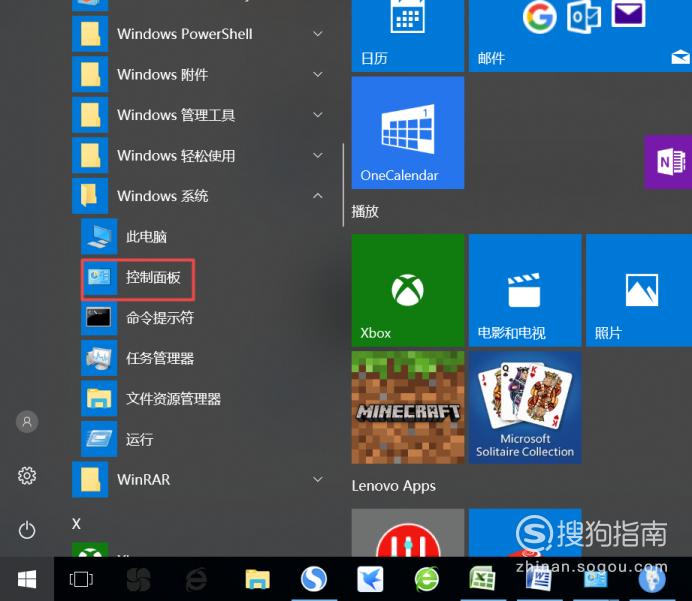Click the Windows 附件 folder icon
Viewport: 692px width, 601px height.
coord(90,74)
